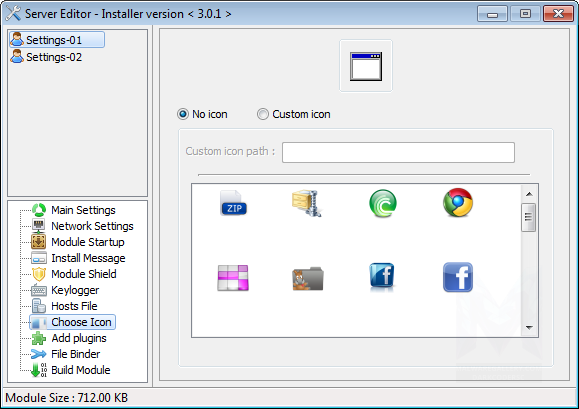Enable the No icon radio option
The height and width of the screenshot is (409, 579).
point(183,114)
